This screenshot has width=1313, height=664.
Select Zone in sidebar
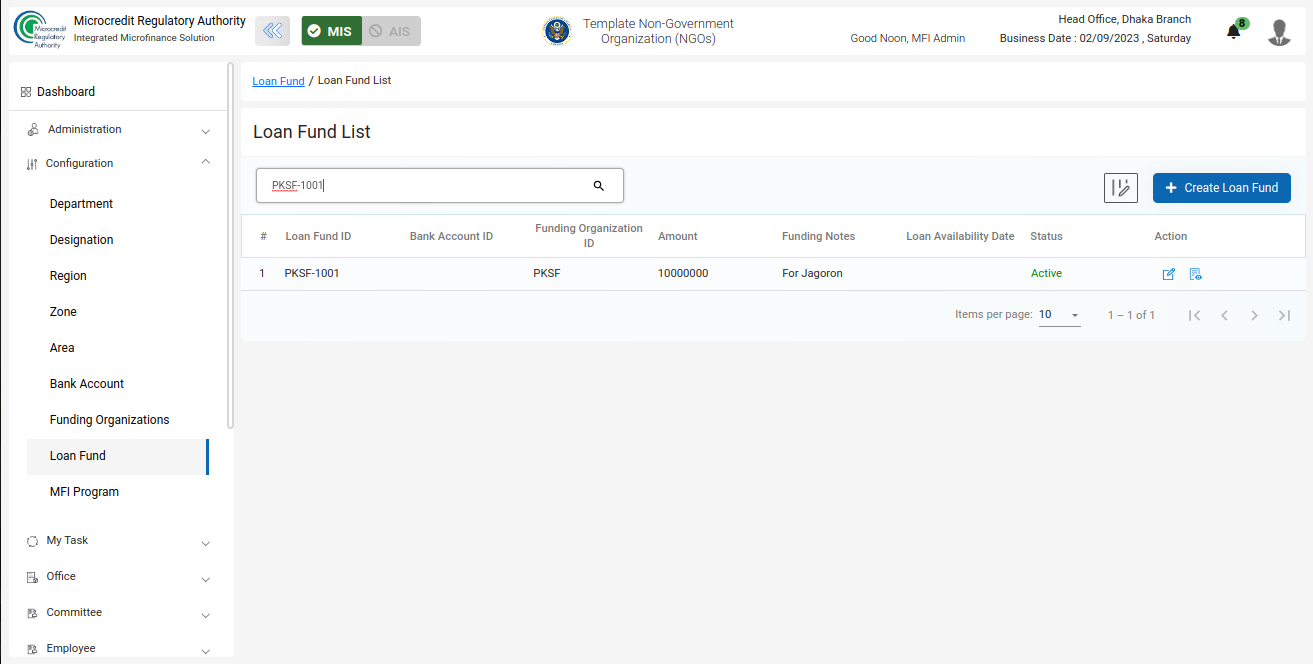(x=63, y=312)
